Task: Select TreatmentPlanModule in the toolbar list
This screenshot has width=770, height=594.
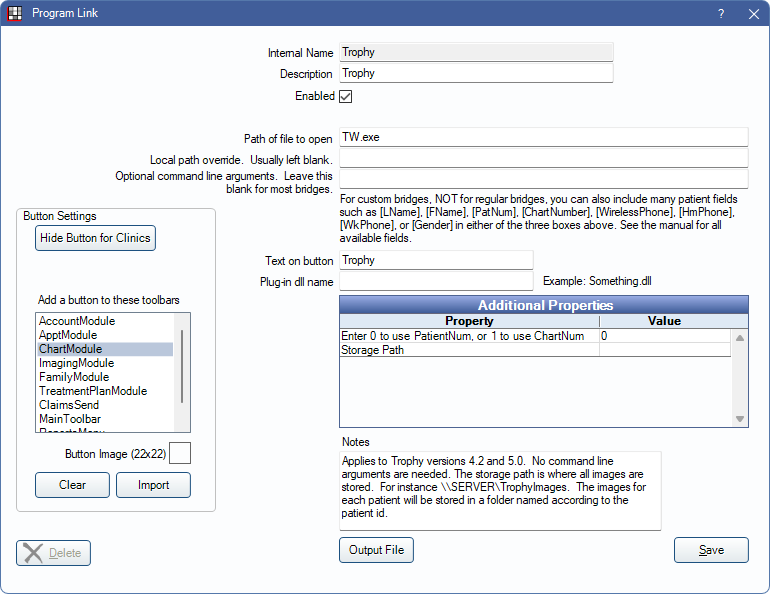Action: 92,391
